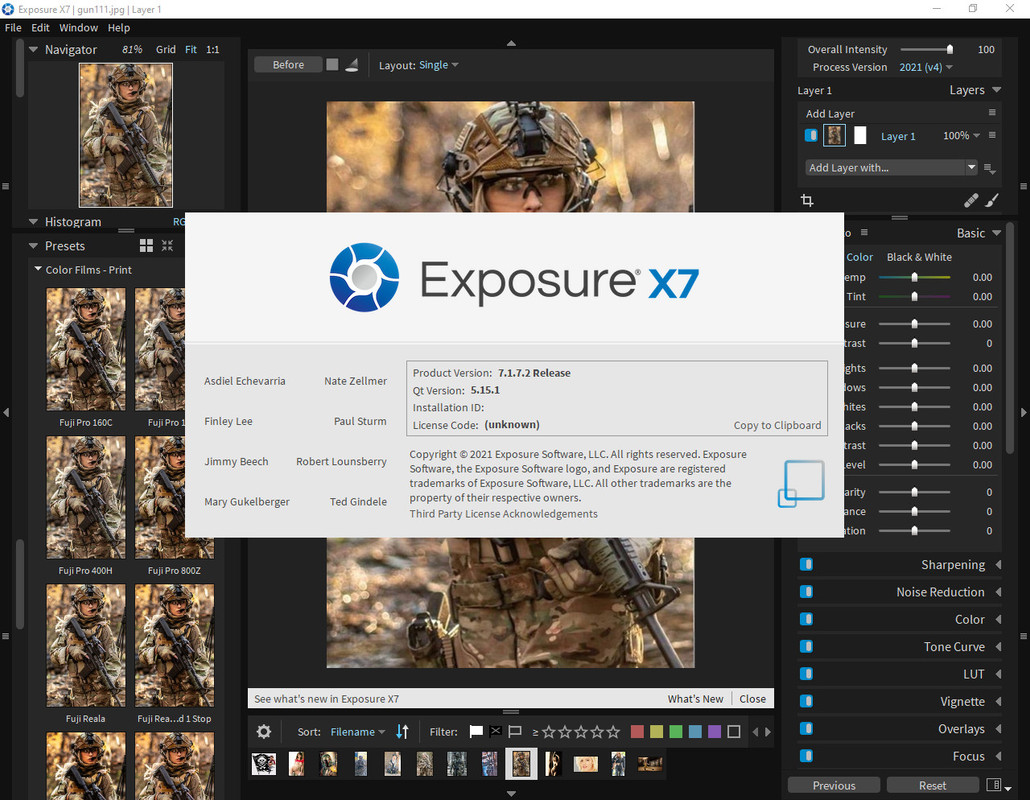Open Add Layer panel menu
The width and height of the screenshot is (1030, 800).
tap(992, 113)
